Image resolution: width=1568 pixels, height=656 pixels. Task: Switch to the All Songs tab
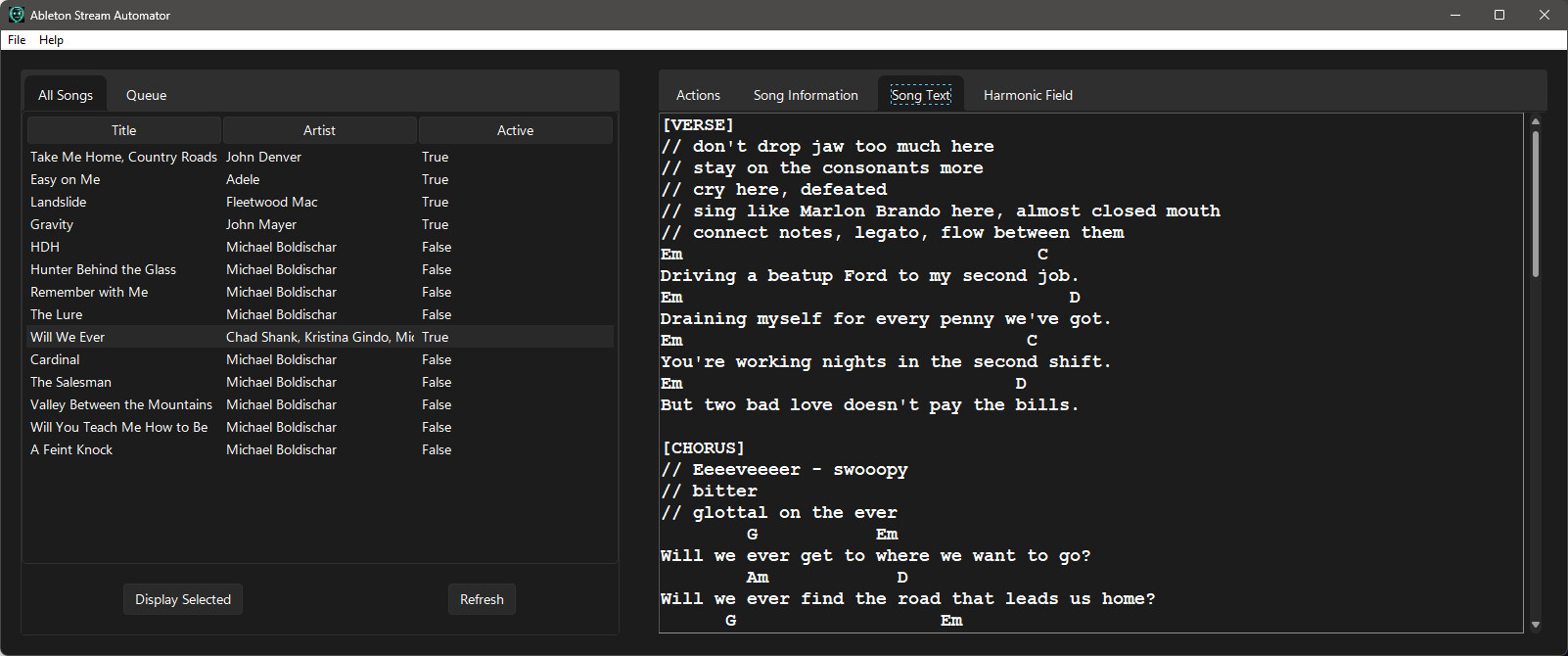pyautogui.click(x=66, y=95)
